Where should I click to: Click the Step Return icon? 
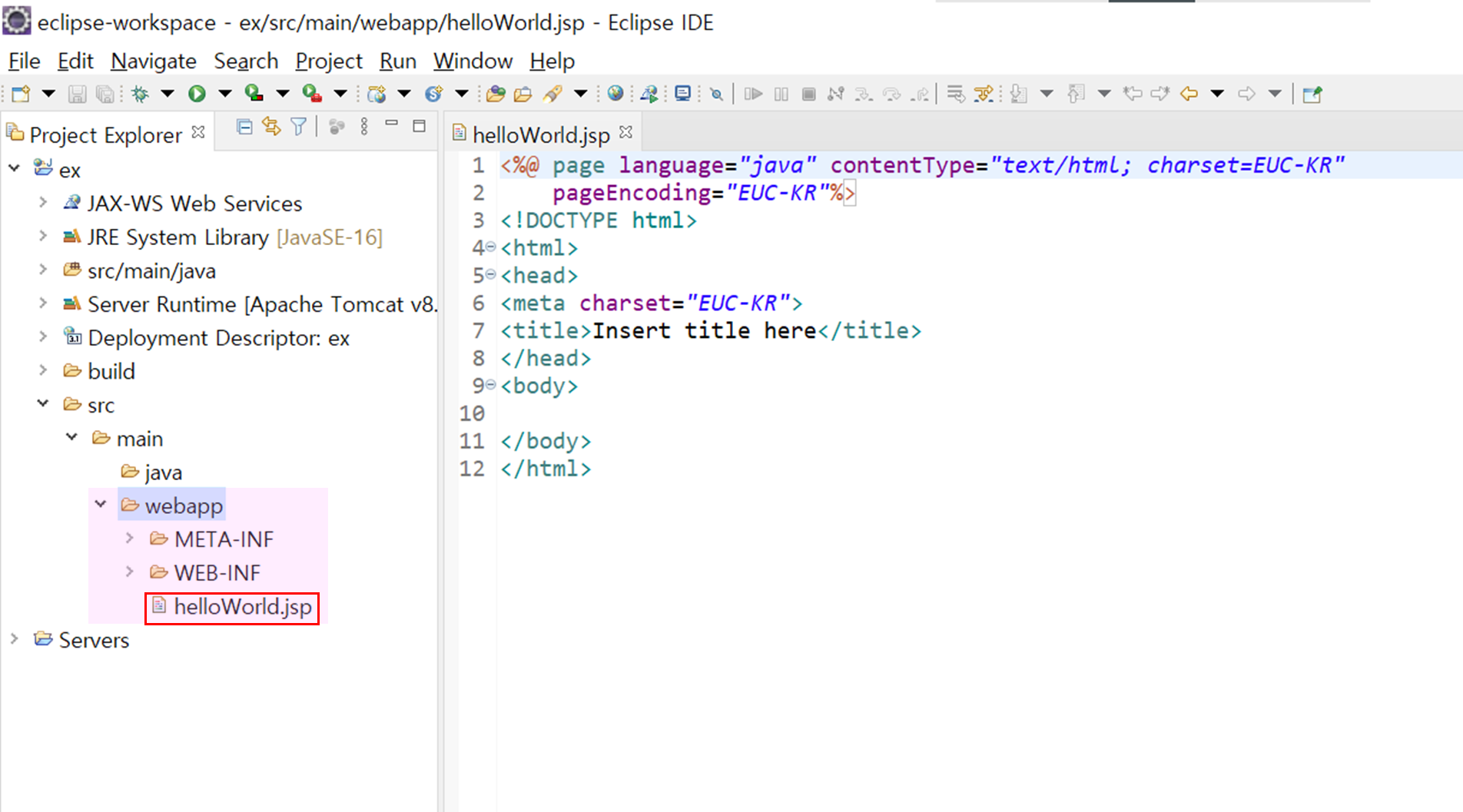(920, 94)
